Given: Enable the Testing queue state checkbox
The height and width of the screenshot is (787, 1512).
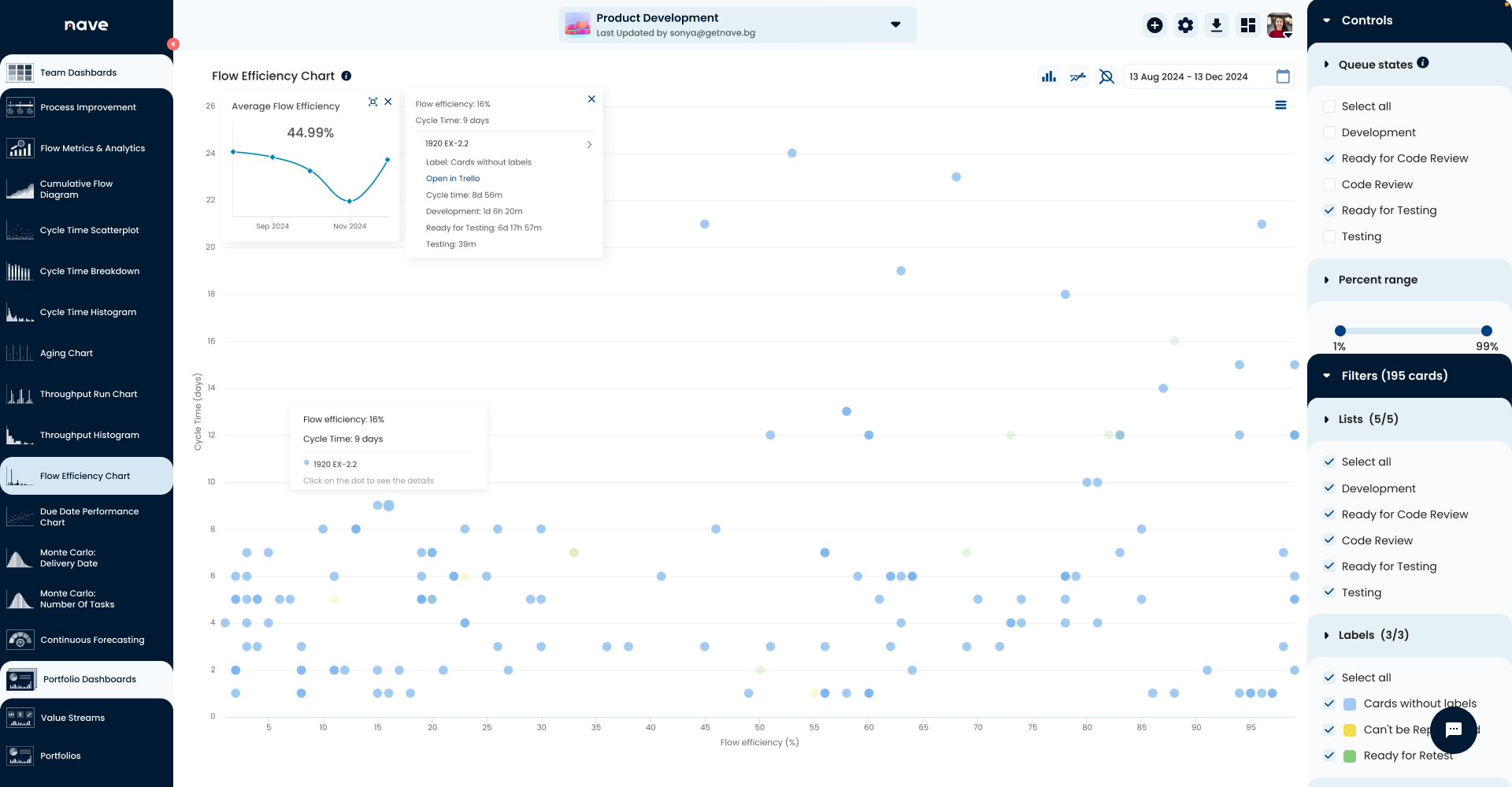Looking at the screenshot, I should click(x=1329, y=236).
